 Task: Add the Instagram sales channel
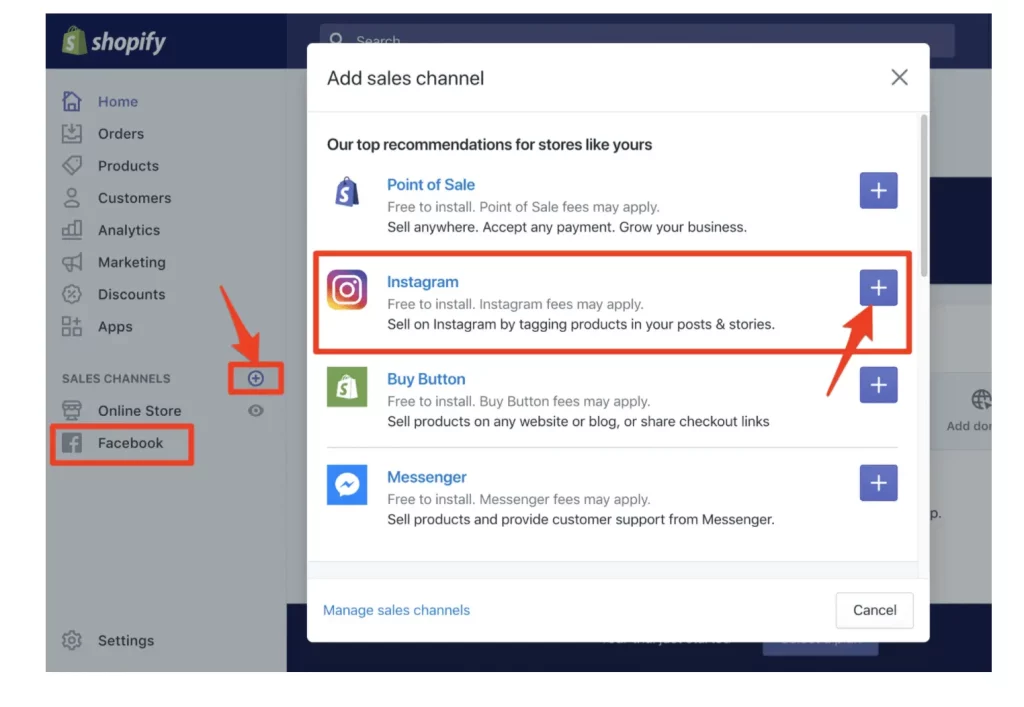click(x=878, y=288)
